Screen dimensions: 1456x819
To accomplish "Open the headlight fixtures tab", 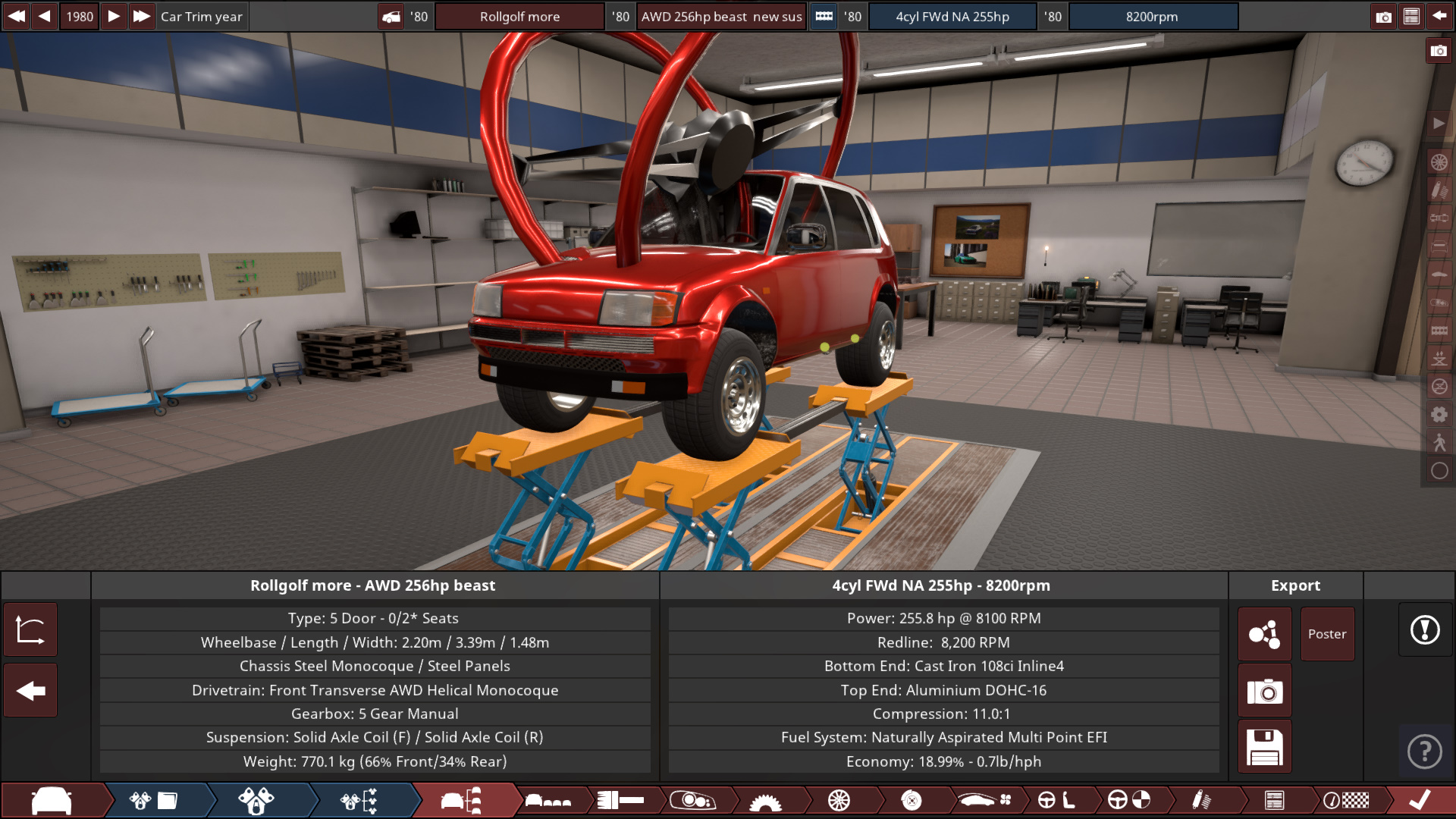I will point(692,800).
